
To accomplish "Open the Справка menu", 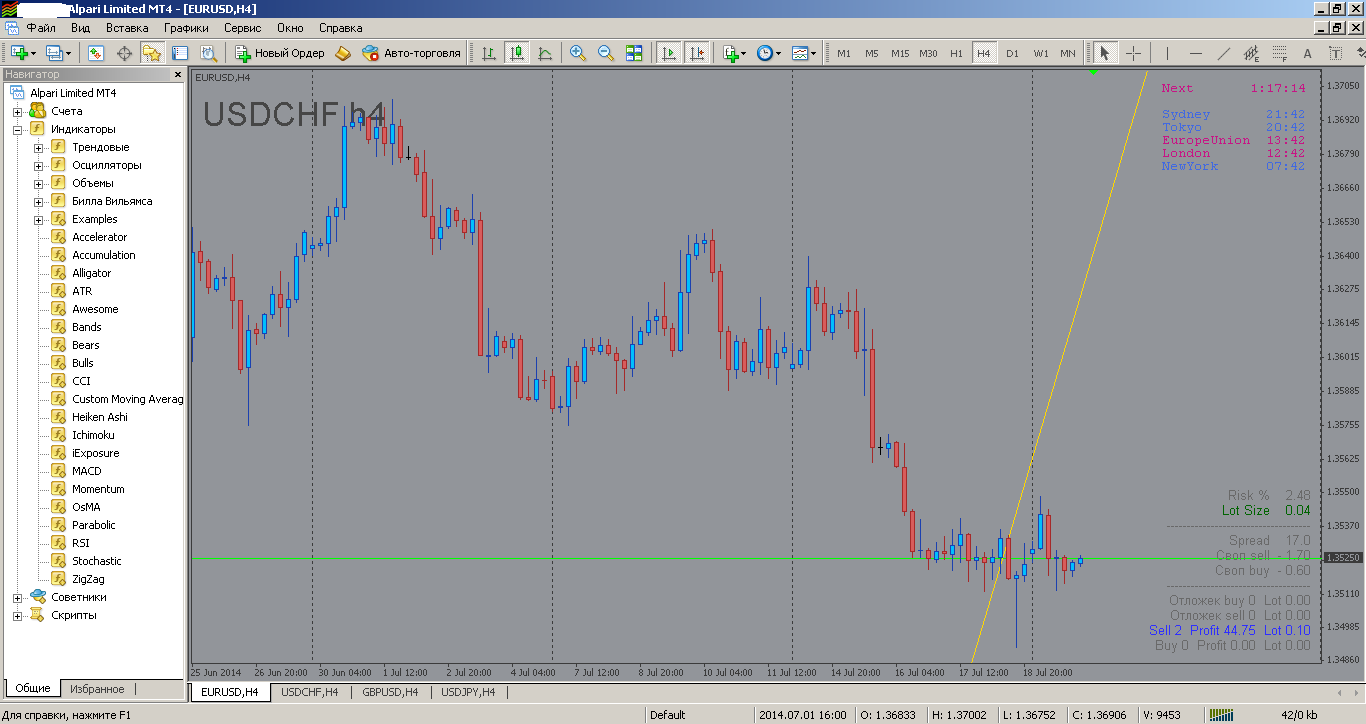I will click(340, 28).
